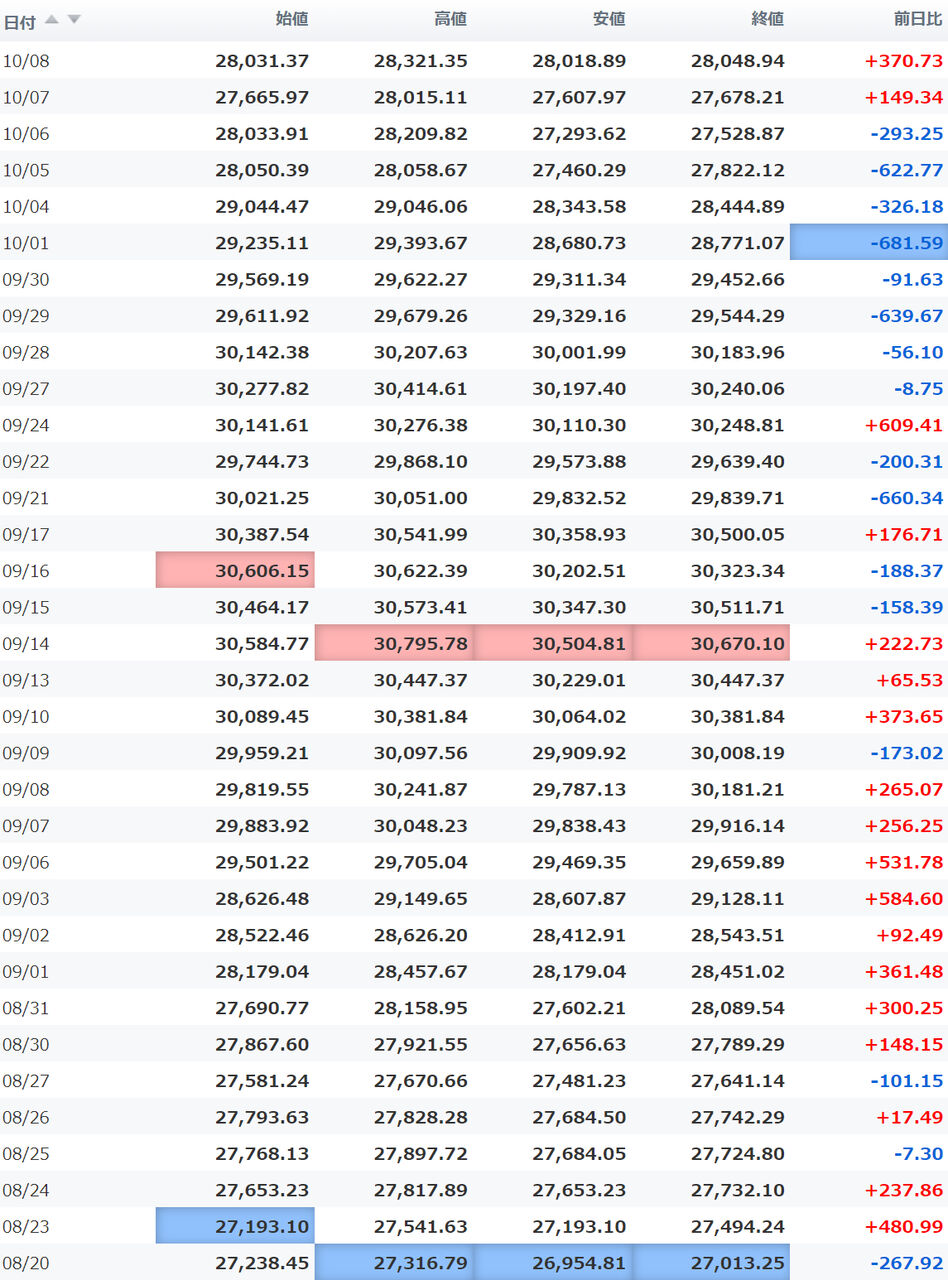Select the change value -639.67
This screenshot has width=948, height=1280.
[x=906, y=316]
